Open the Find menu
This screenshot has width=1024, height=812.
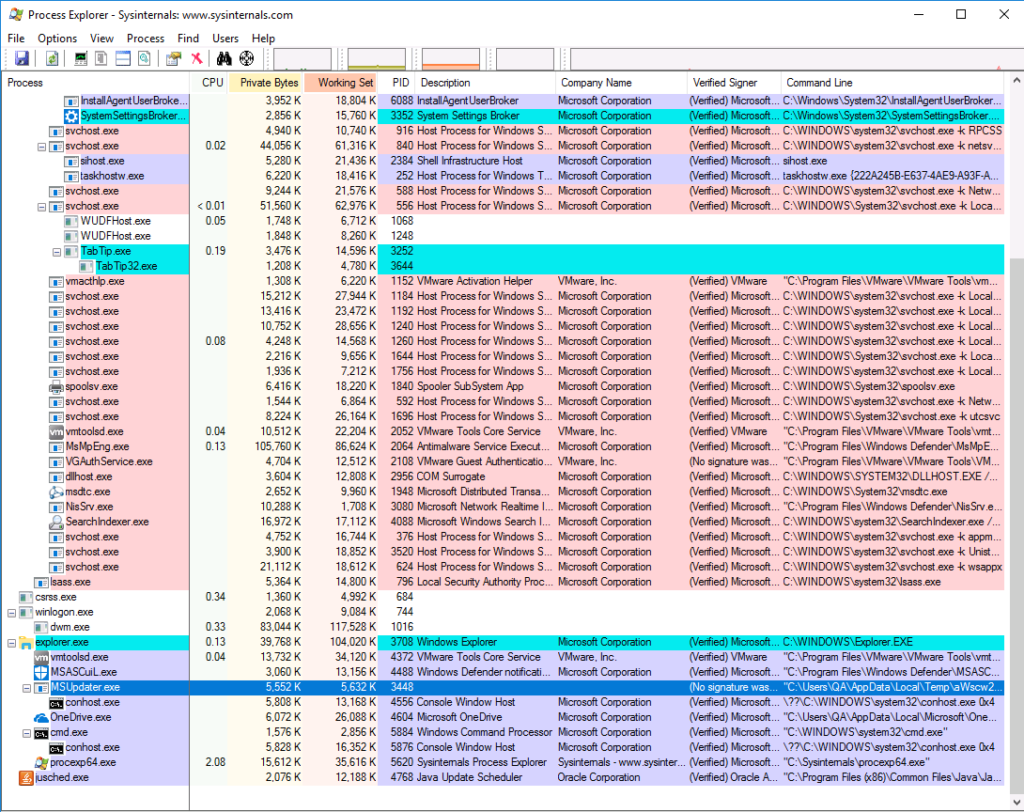point(188,39)
